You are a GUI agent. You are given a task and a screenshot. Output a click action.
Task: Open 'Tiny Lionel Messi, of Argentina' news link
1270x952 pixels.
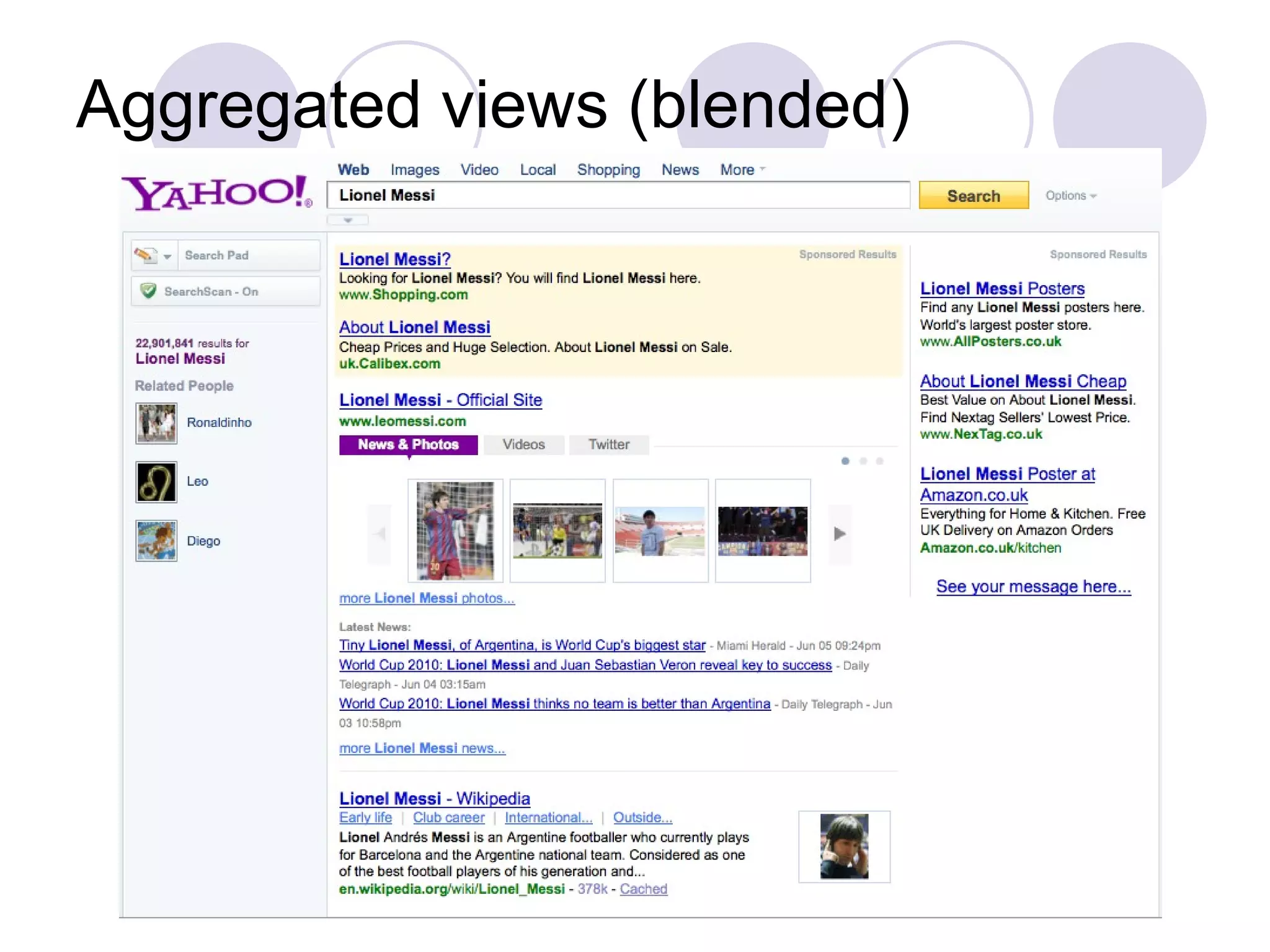point(522,645)
